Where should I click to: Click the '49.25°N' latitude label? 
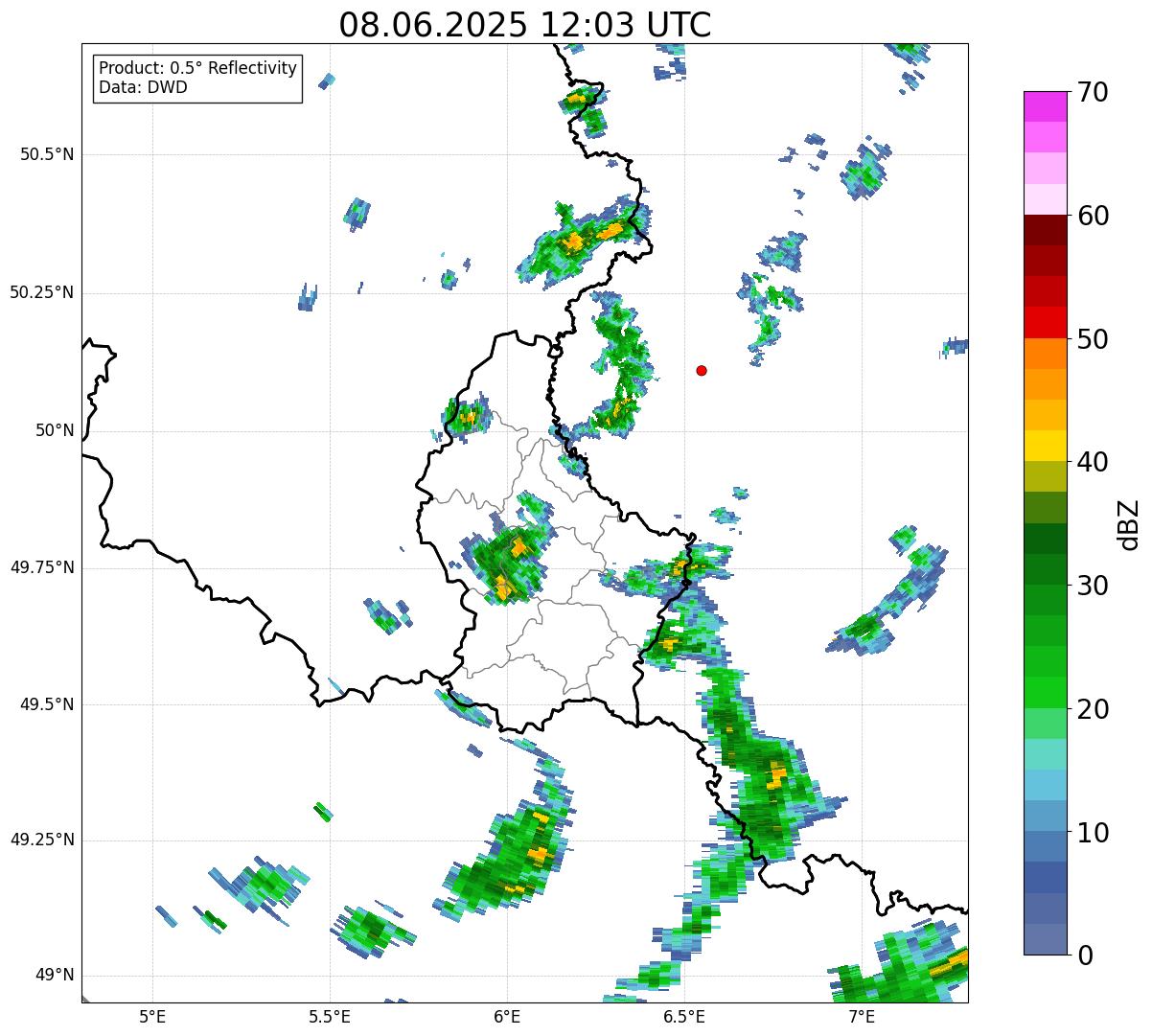point(41,840)
